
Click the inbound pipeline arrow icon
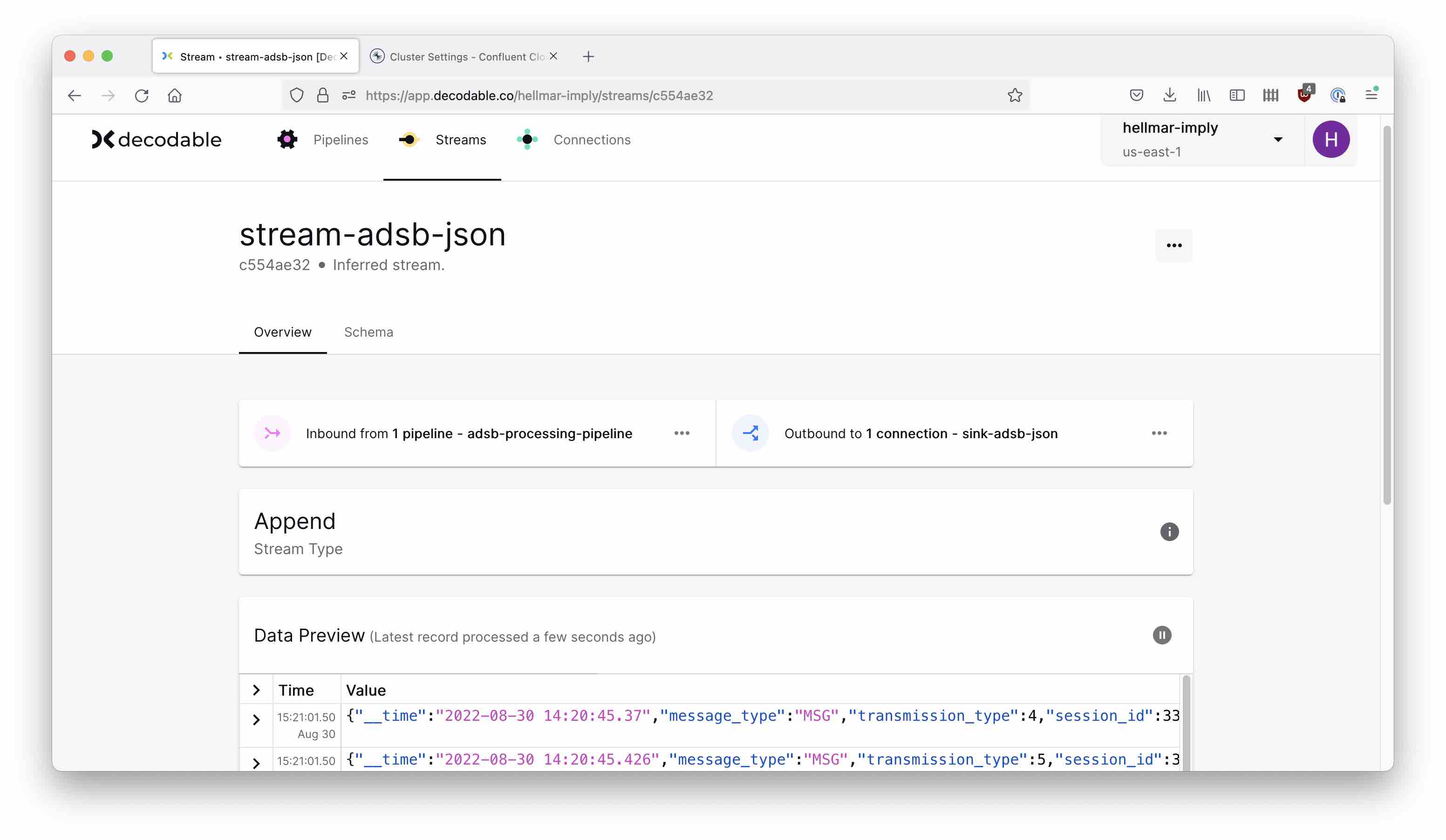pos(272,433)
